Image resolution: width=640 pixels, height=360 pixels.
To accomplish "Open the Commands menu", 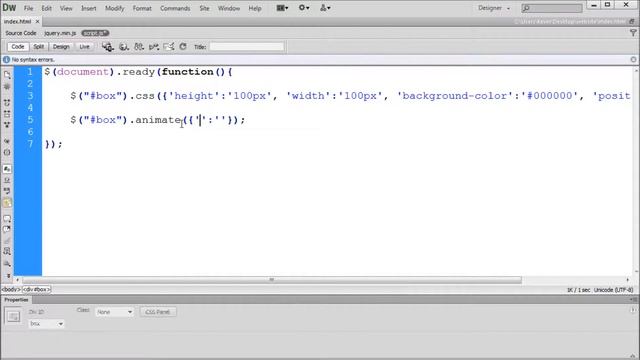I will coord(175,8).
